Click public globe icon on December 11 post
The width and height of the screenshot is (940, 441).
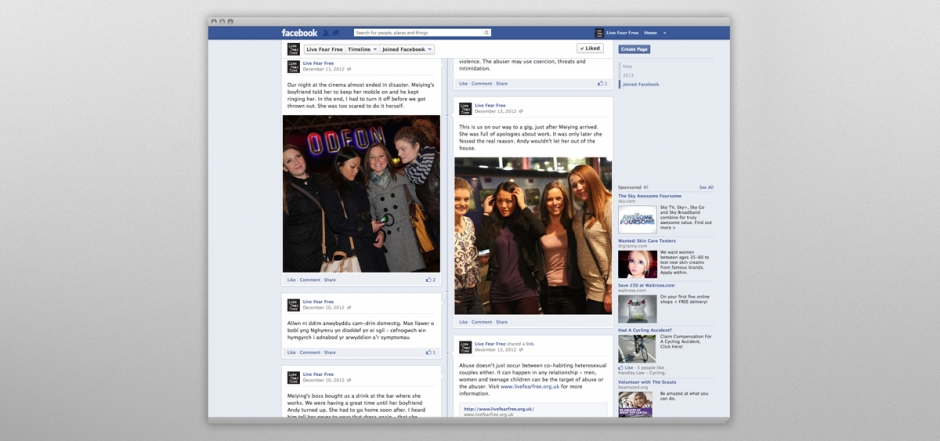[349, 69]
